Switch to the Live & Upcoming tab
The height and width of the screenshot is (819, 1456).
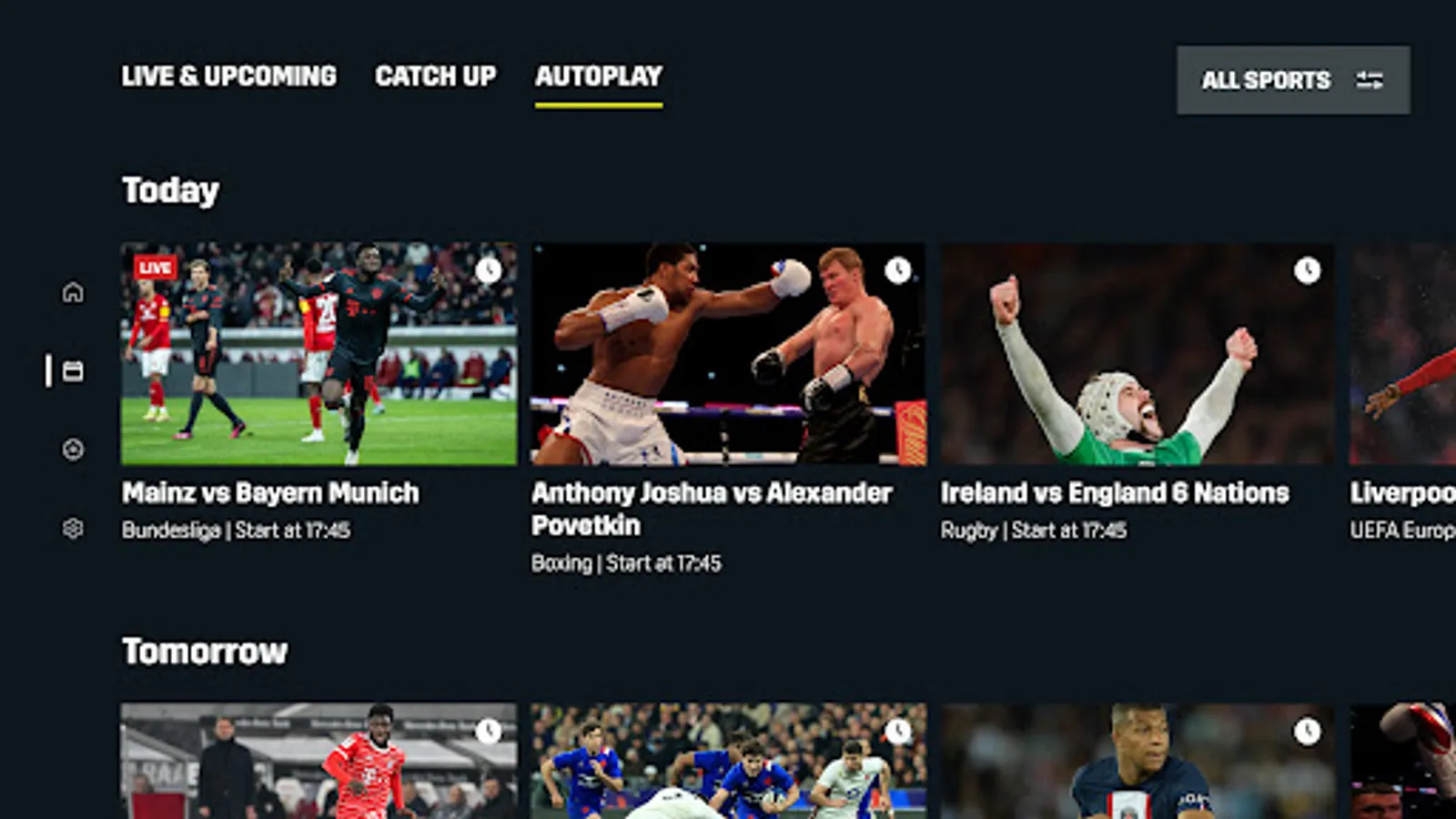[x=229, y=76]
